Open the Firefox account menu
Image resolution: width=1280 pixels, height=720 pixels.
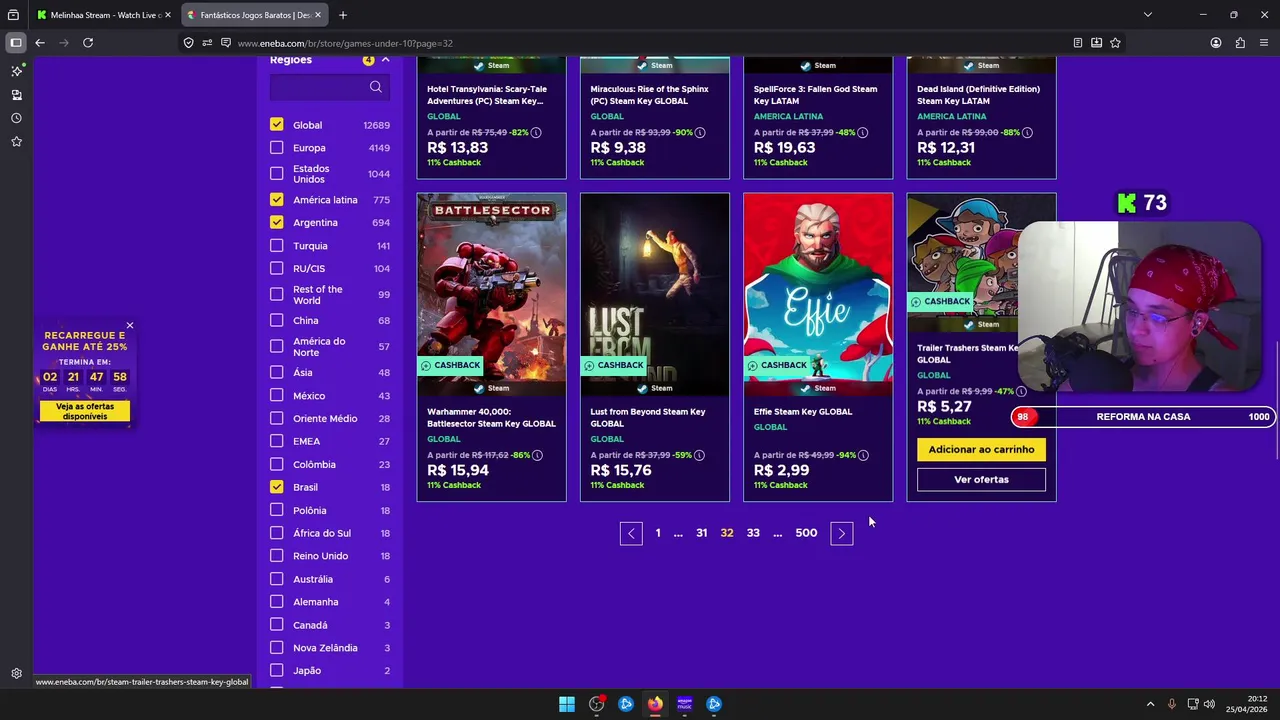pos(1216,43)
